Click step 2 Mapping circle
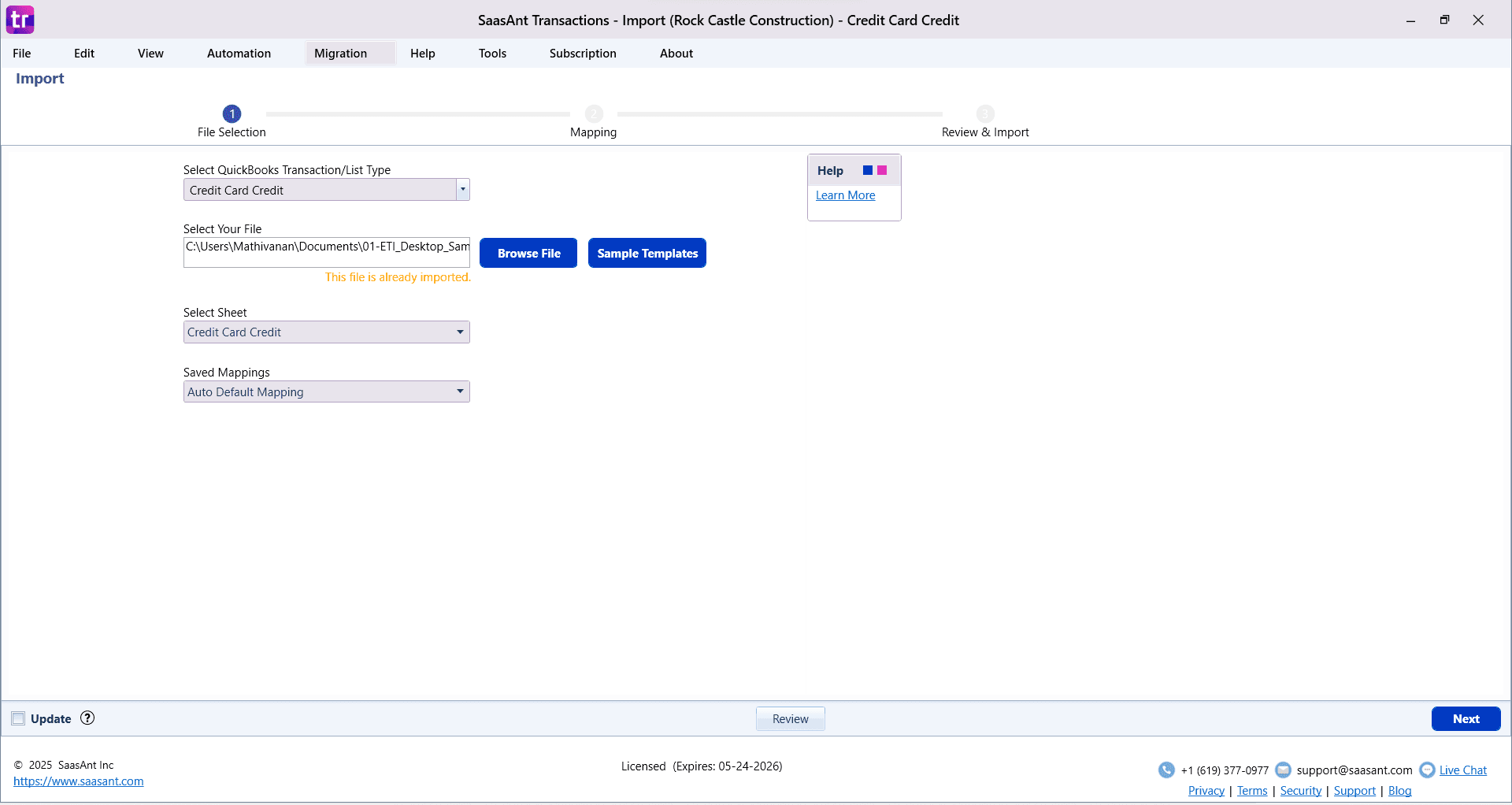Image resolution: width=1512 pixels, height=805 pixels. tap(594, 113)
